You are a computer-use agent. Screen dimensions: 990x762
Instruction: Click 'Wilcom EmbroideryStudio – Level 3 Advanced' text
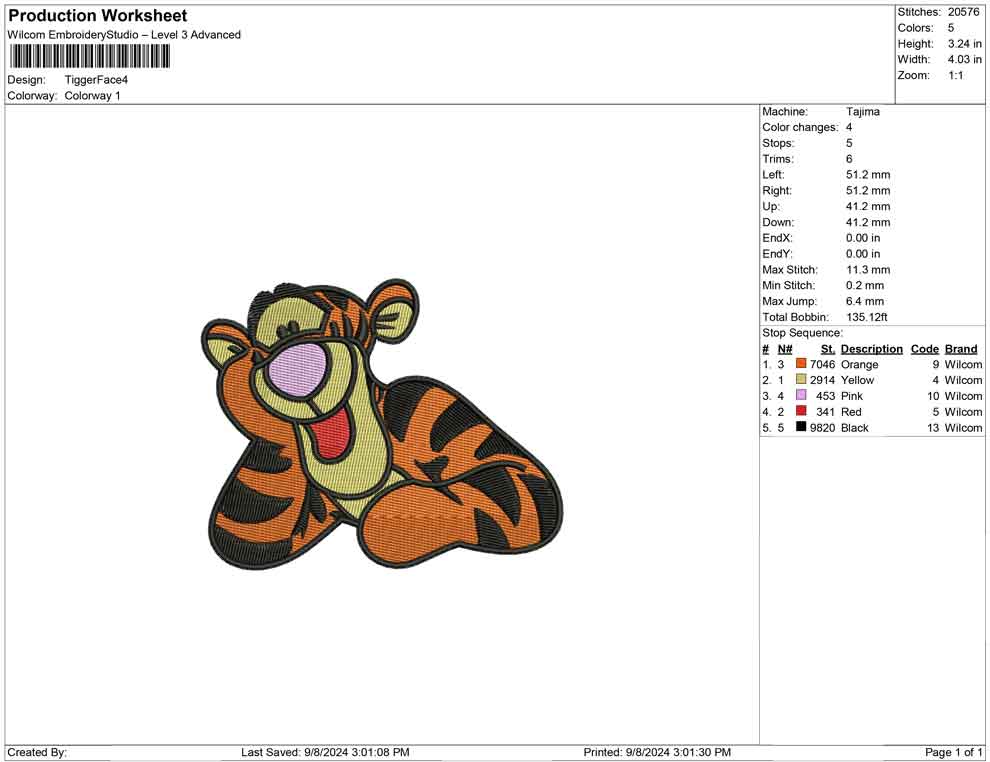click(124, 35)
